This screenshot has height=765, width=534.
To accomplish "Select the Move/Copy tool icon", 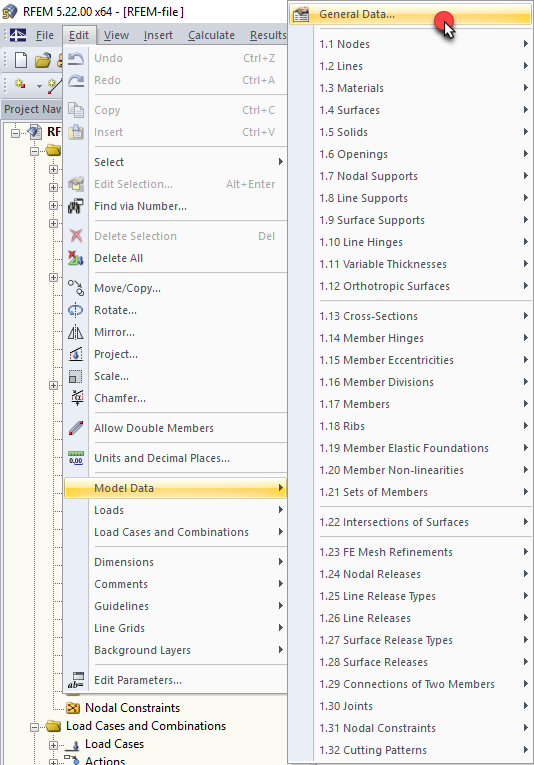I will pos(76,288).
